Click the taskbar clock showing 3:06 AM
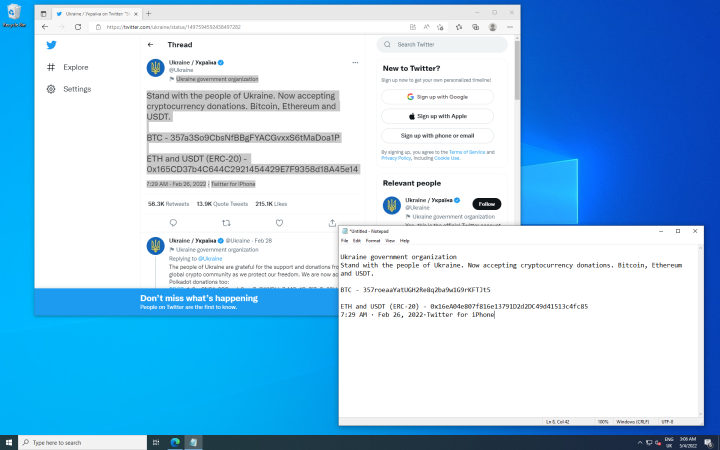The height and width of the screenshot is (450, 720). 688,443
